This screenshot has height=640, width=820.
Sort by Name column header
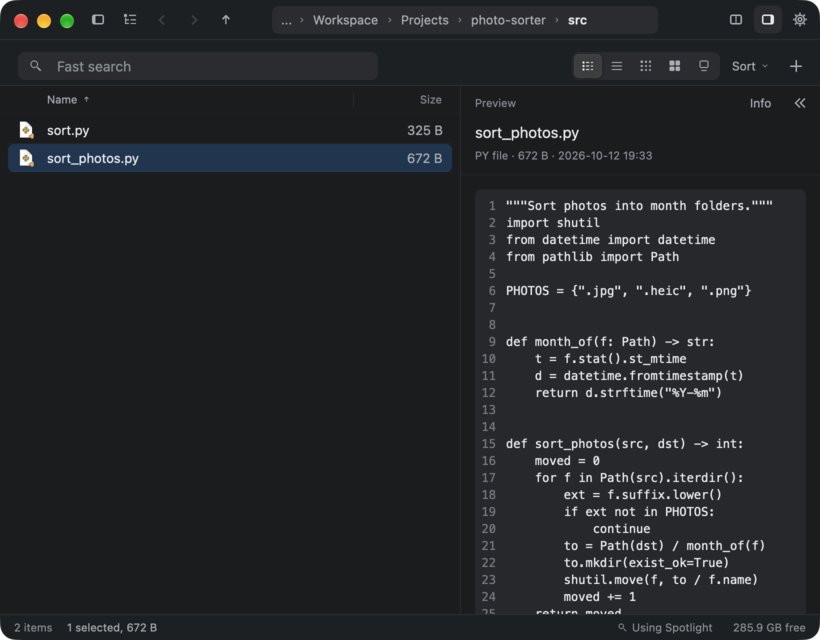(62, 100)
